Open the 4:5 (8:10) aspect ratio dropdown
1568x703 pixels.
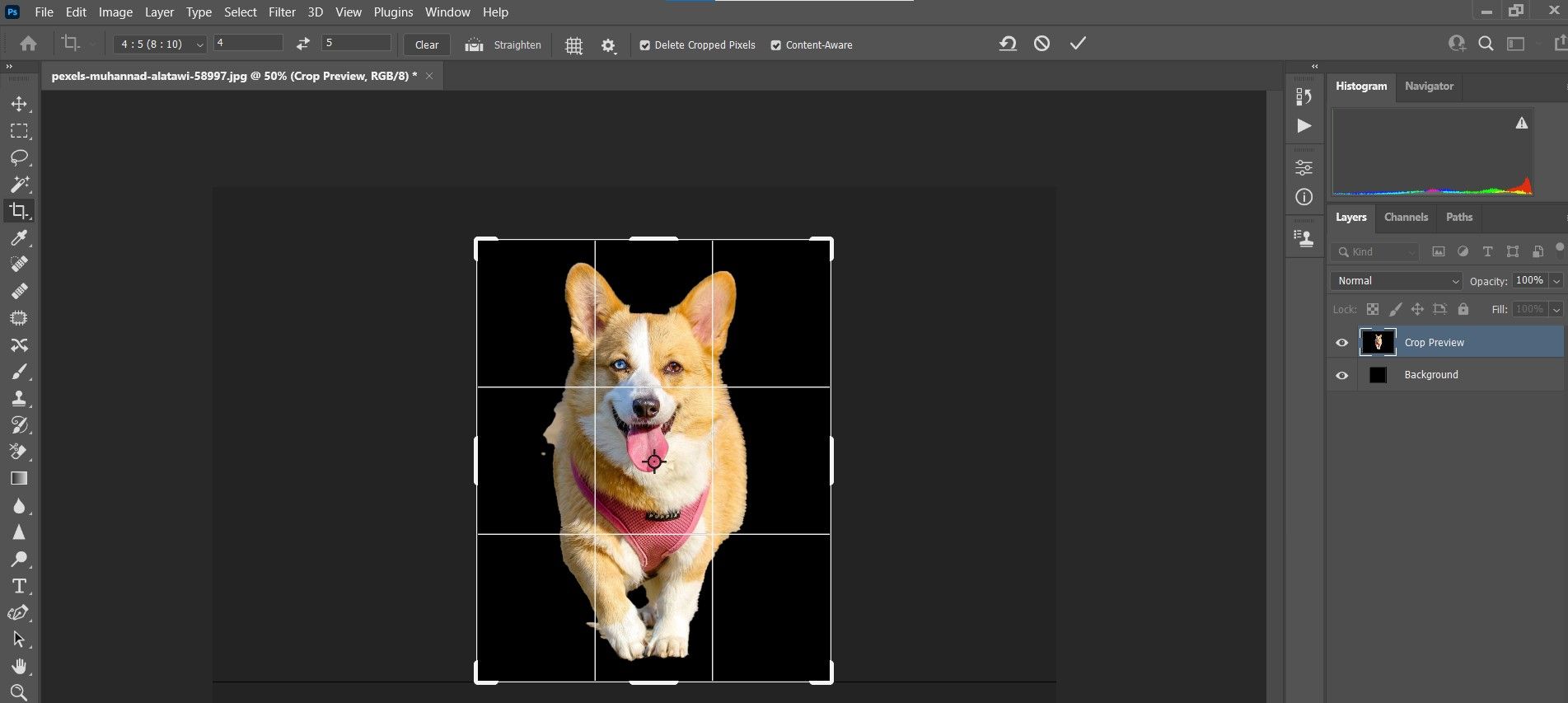[159, 45]
